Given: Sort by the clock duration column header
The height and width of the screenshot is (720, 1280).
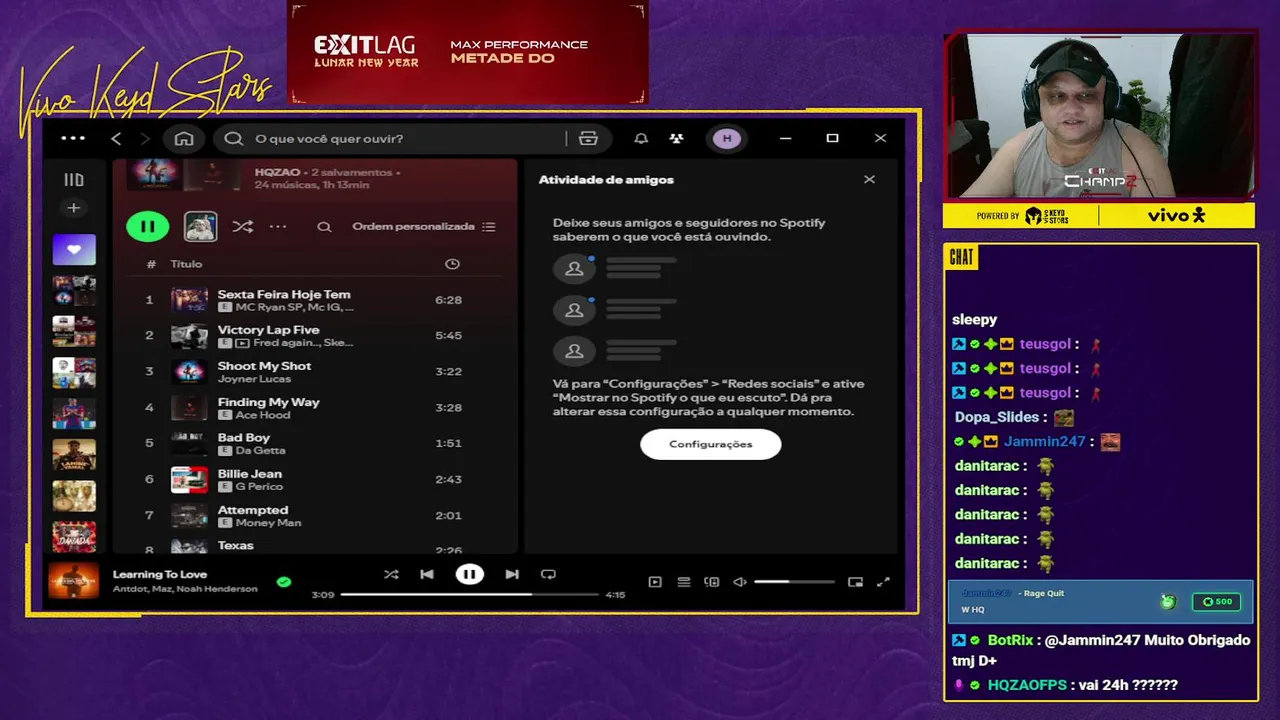Looking at the screenshot, I should [x=452, y=264].
